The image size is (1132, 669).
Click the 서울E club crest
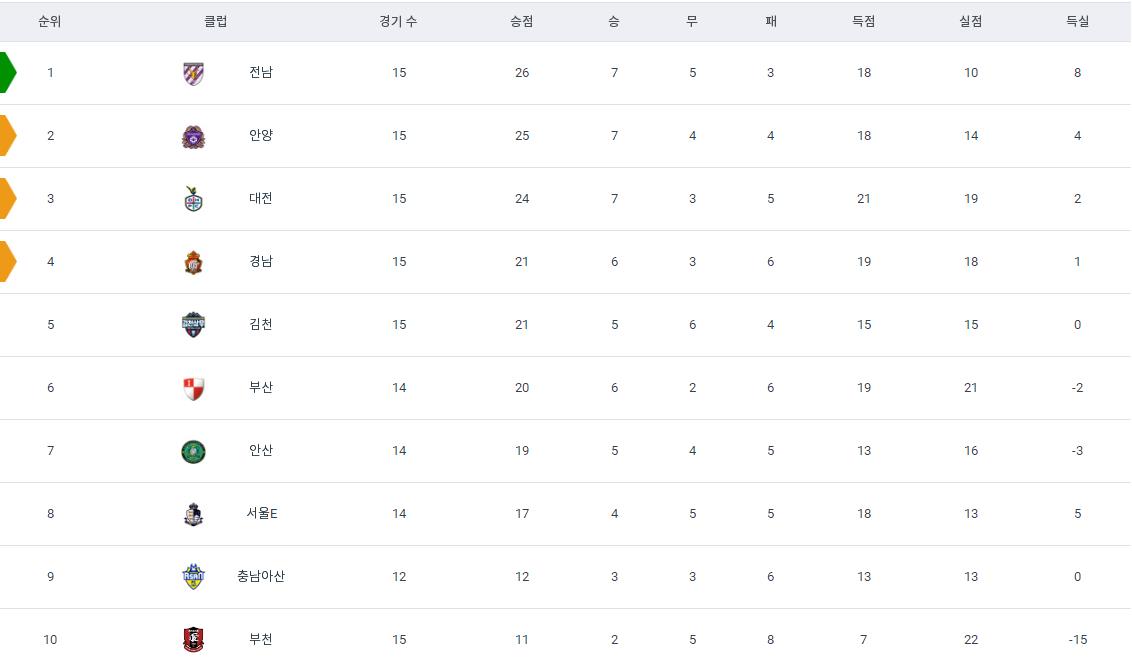click(193, 515)
